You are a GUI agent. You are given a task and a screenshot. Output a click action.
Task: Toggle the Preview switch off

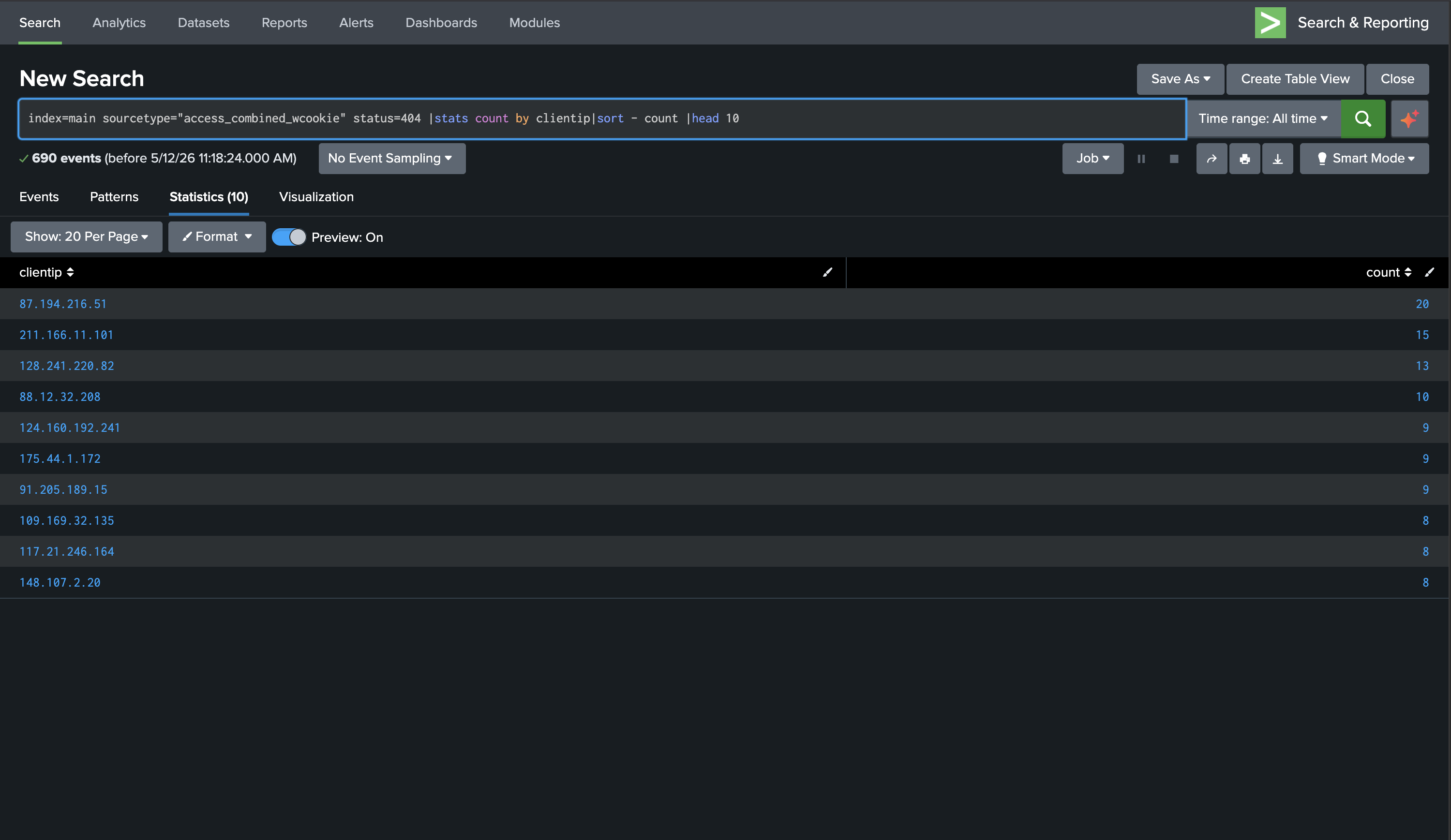(288, 237)
